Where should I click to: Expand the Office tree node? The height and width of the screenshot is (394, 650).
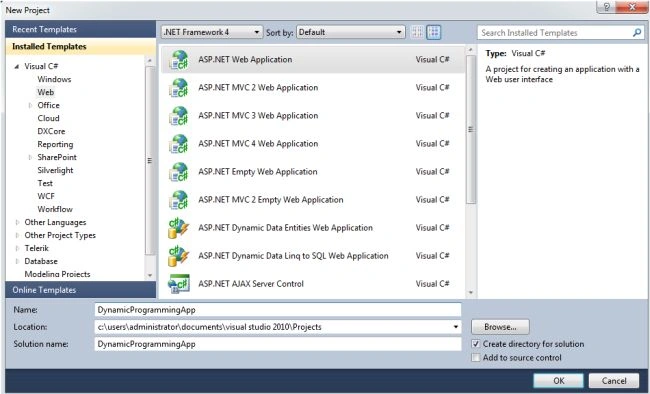coord(30,105)
